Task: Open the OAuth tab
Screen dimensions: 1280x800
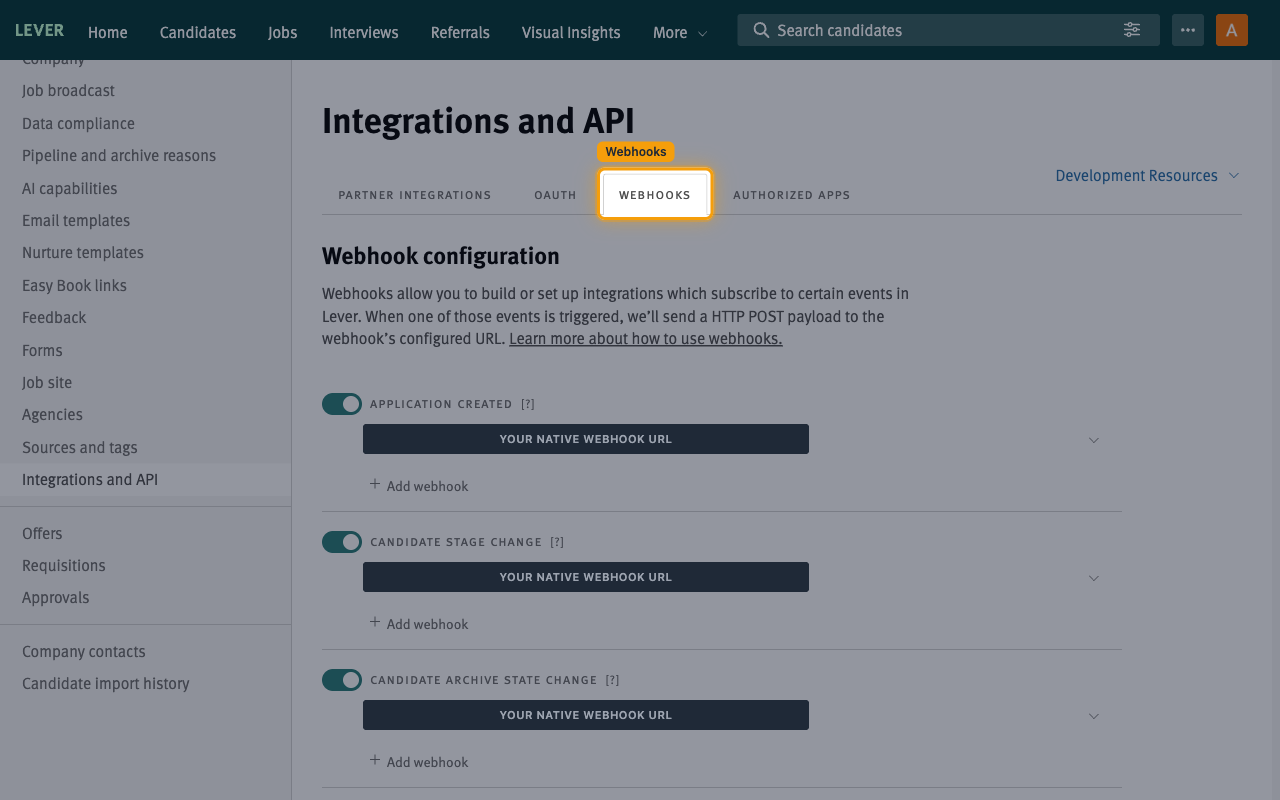Action: point(555,195)
